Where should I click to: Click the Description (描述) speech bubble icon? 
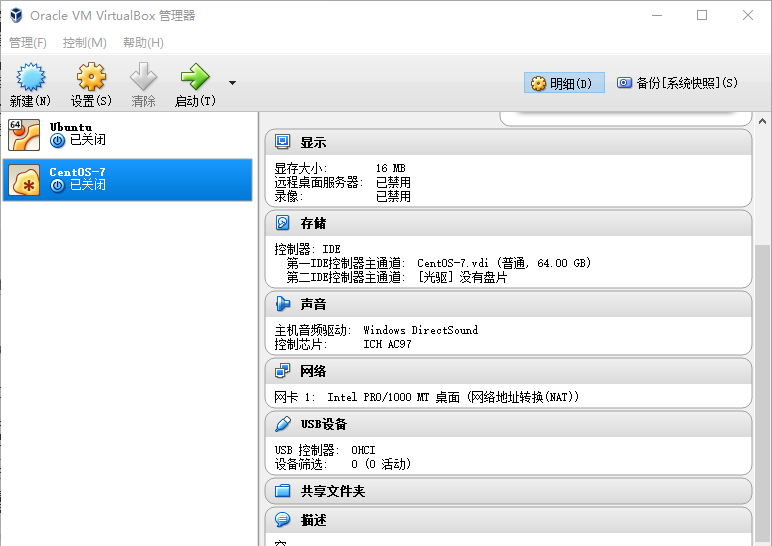283,520
